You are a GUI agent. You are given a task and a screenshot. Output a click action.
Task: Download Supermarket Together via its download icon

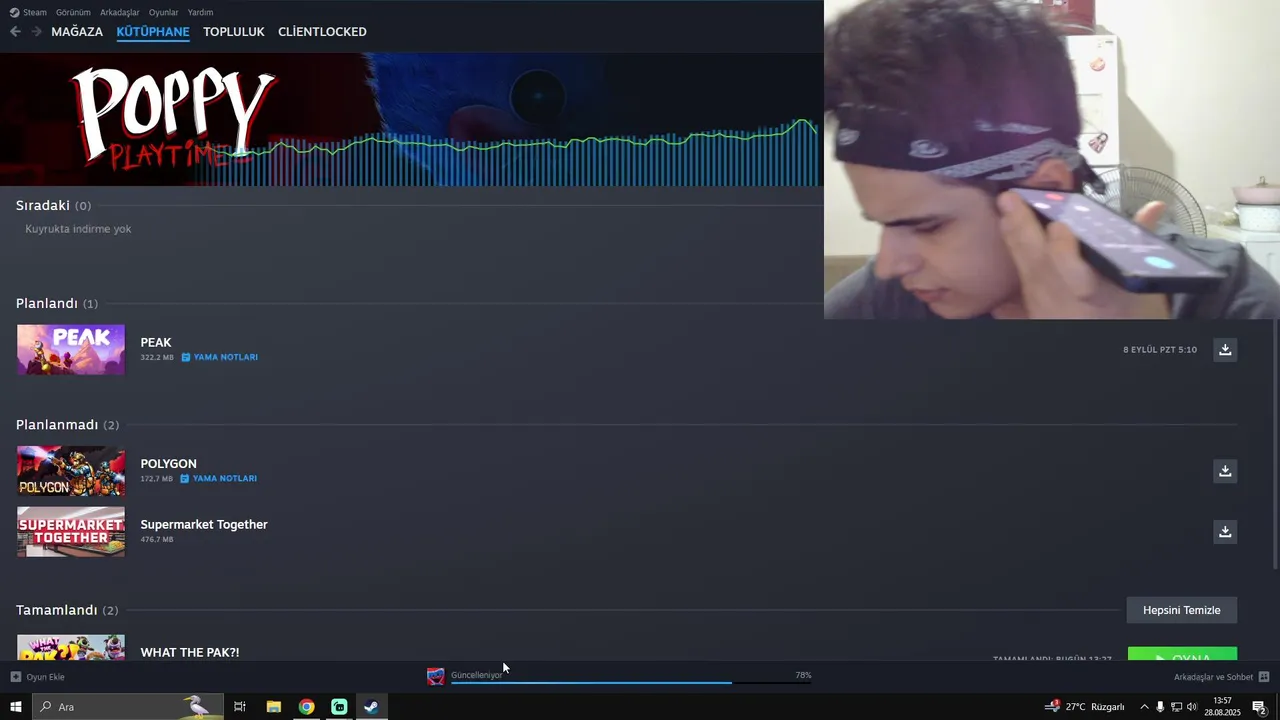[1225, 531]
